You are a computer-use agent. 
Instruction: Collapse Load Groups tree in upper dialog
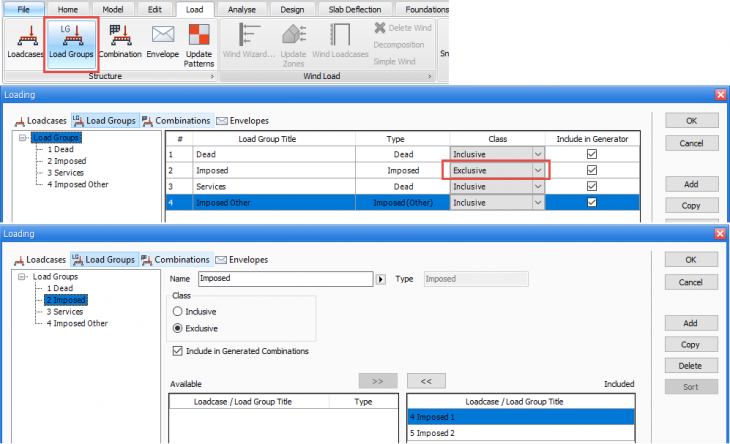pyautogui.click(x=22, y=138)
